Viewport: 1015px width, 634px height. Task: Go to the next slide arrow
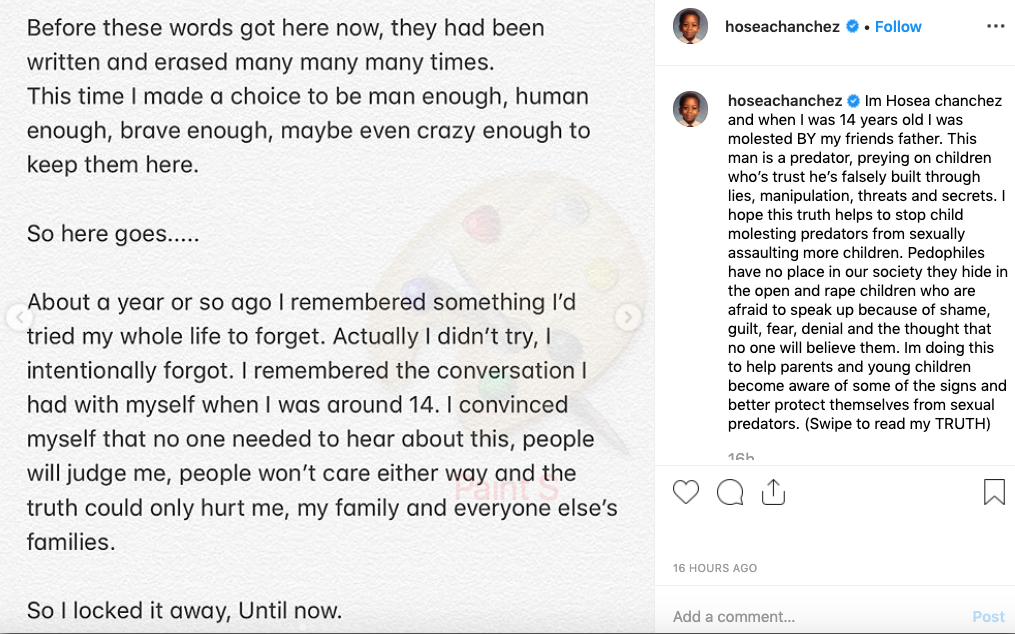(x=628, y=317)
